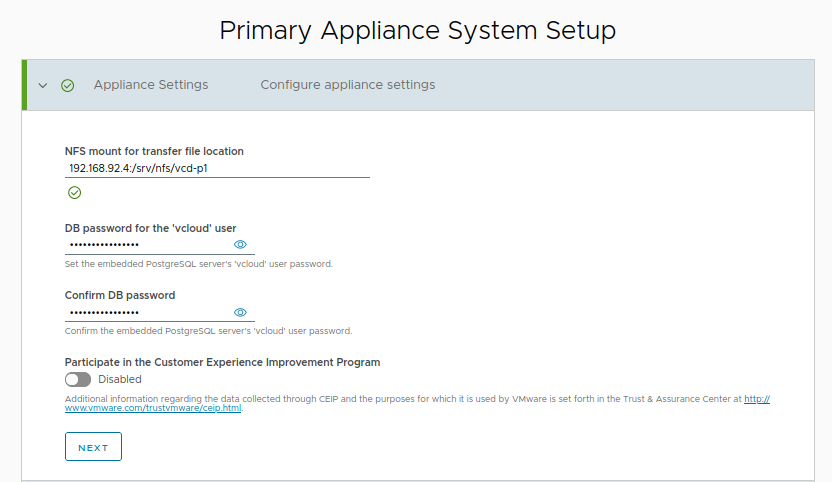Open the VMware CEIP Trust & Assurance link
The height and width of the screenshot is (482, 832).
[x=153, y=409]
